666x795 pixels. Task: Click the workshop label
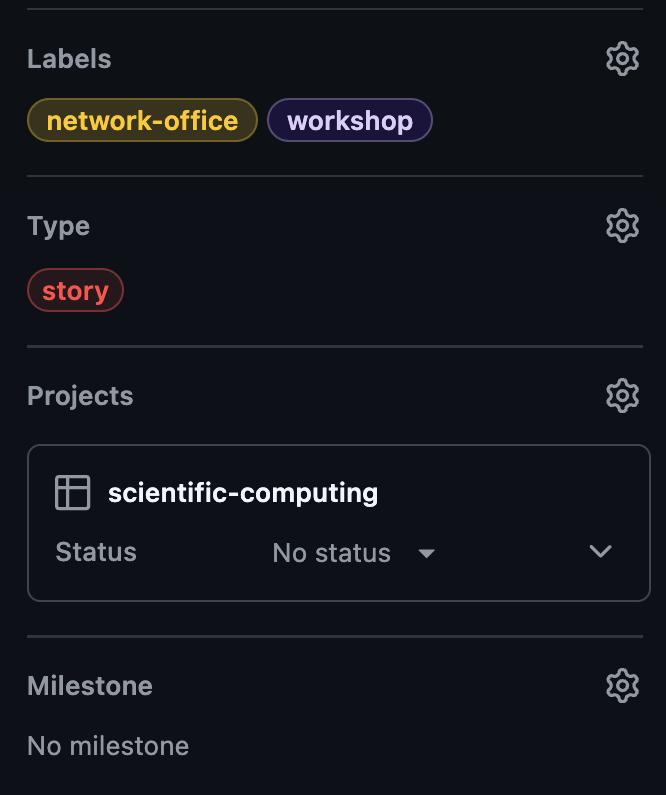click(350, 120)
